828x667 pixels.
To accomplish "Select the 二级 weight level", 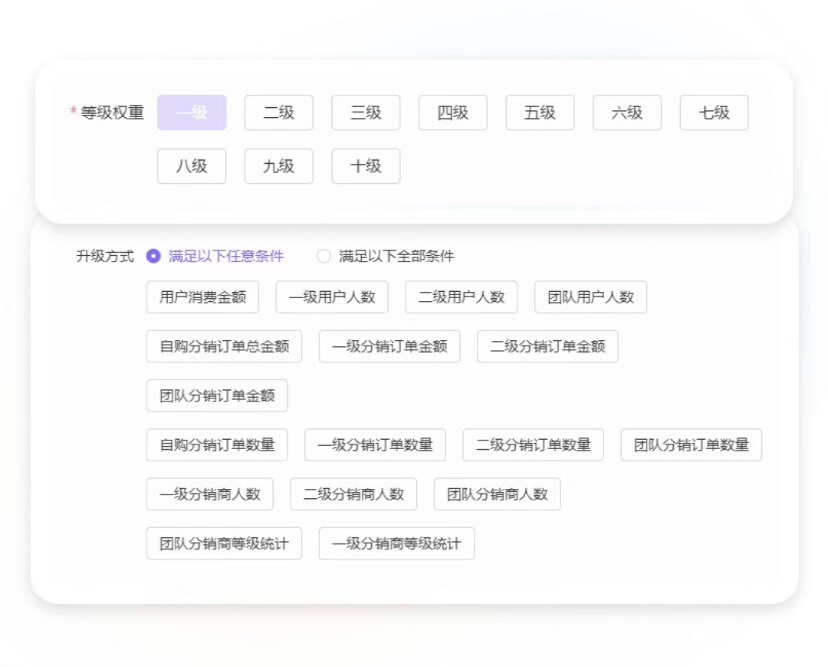I will pyautogui.click(x=279, y=113).
